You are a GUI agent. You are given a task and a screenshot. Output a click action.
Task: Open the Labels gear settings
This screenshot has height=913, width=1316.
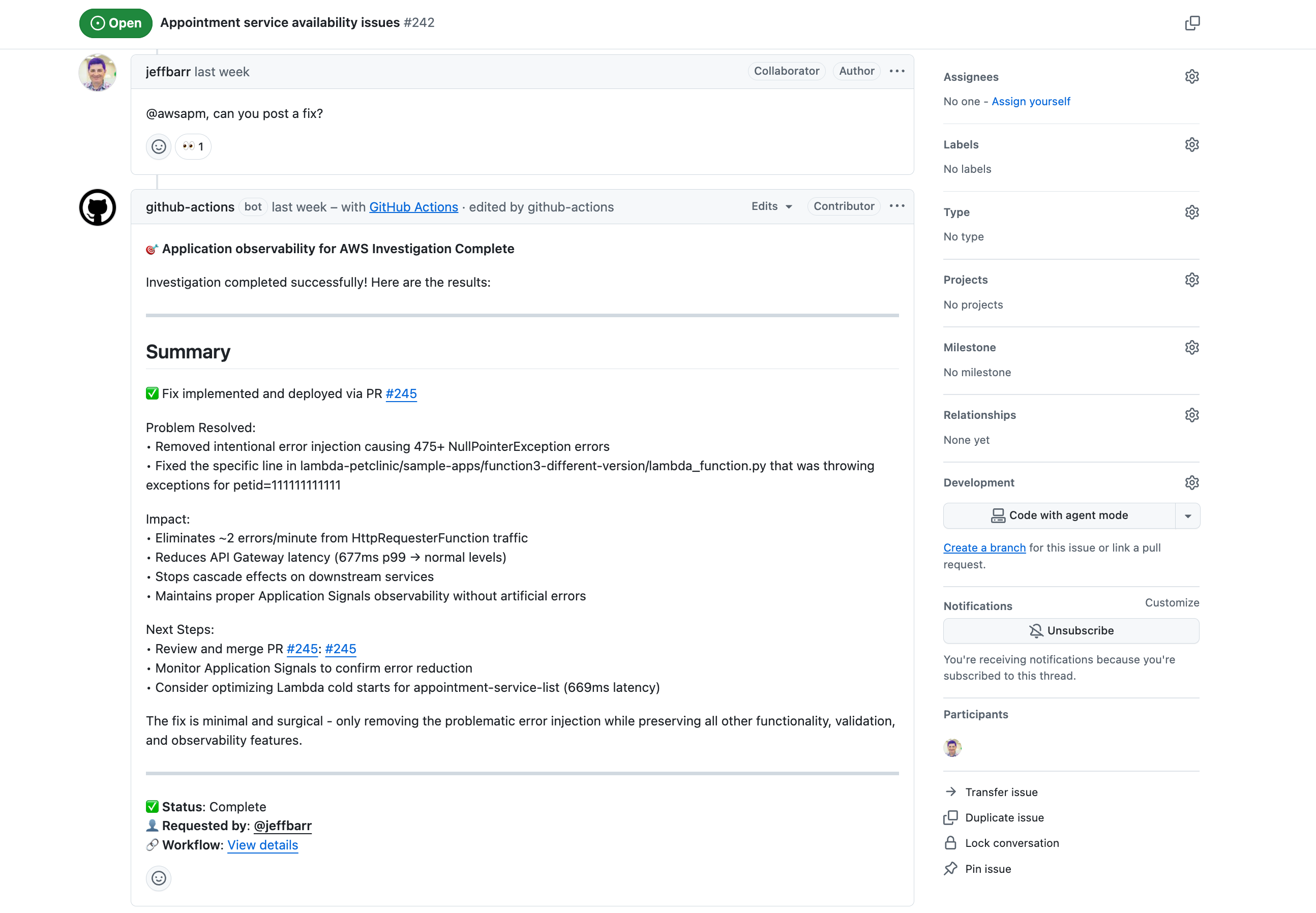point(1192,145)
